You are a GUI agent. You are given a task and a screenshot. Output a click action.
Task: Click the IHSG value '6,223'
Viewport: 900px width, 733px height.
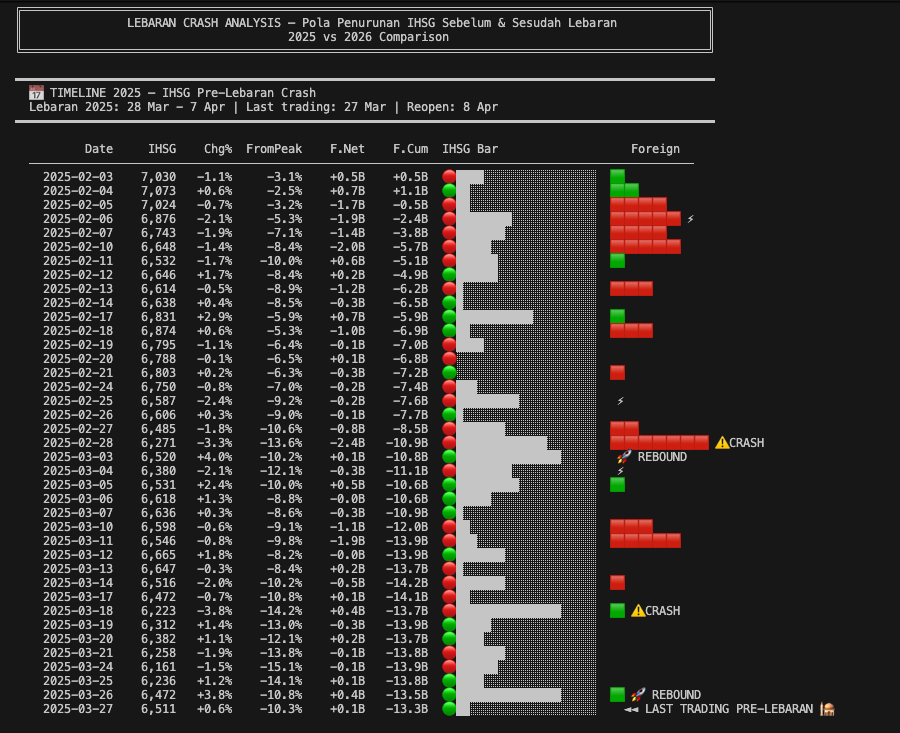coord(158,611)
